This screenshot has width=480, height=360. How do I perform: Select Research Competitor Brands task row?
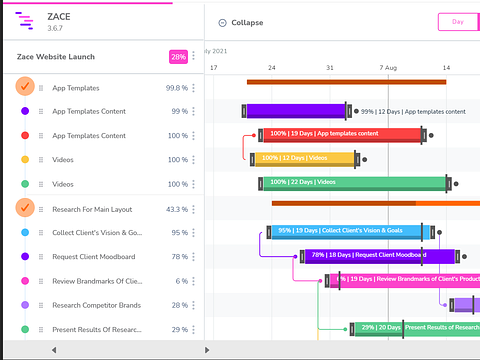coord(104,305)
